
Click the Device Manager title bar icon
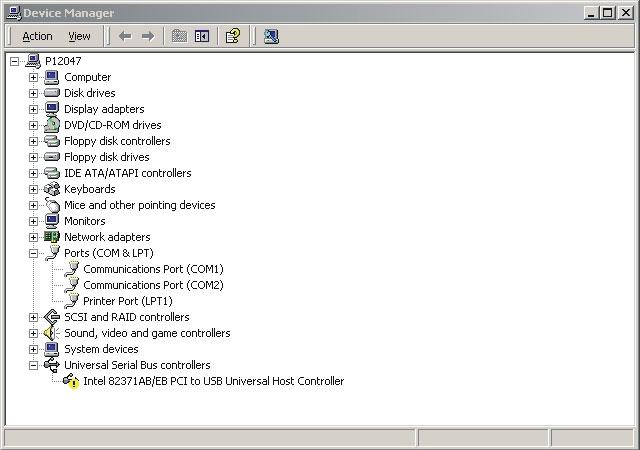click(x=14, y=13)
